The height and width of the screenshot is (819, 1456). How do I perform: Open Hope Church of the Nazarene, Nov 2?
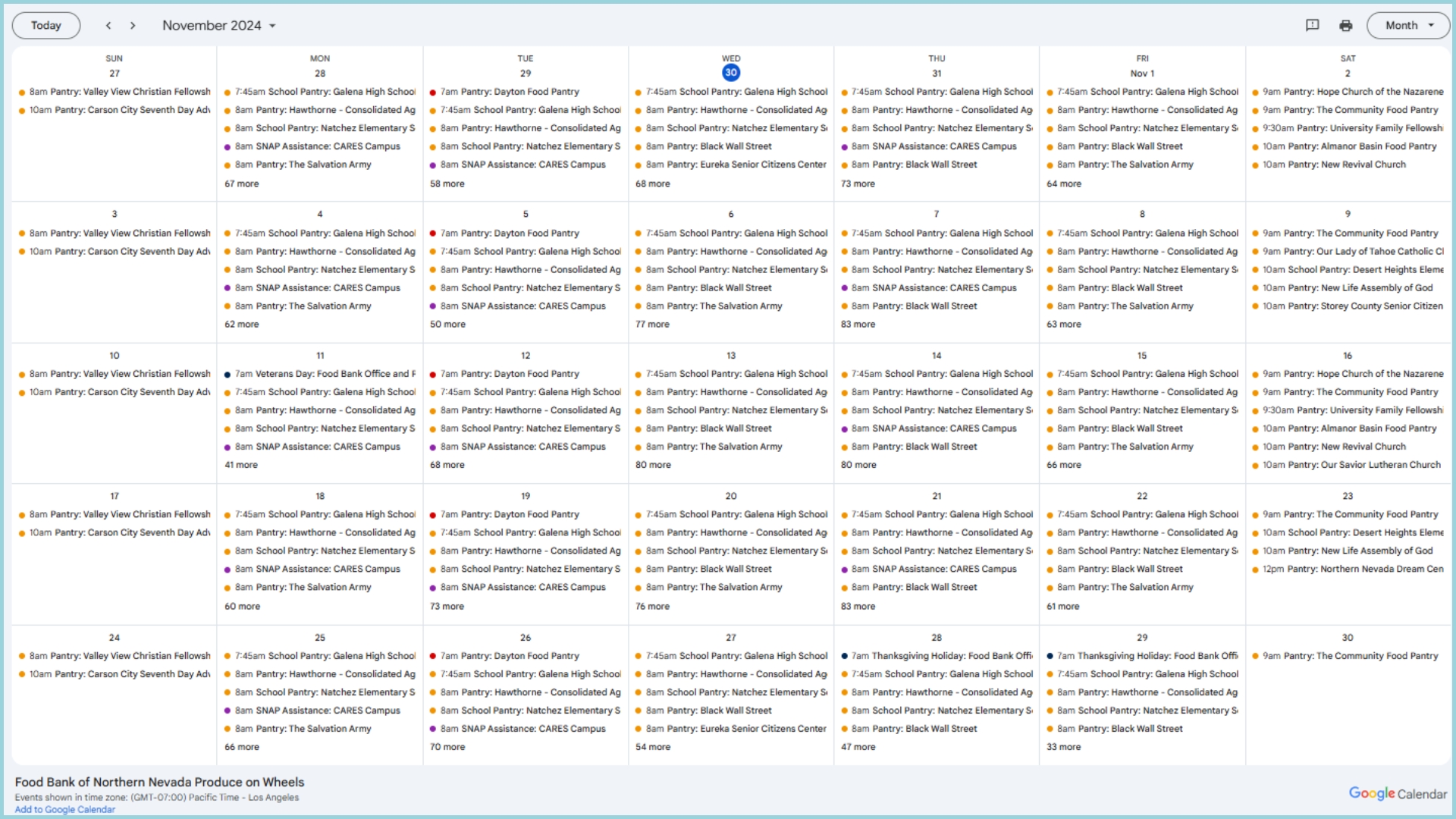[x=1348, y=92]
